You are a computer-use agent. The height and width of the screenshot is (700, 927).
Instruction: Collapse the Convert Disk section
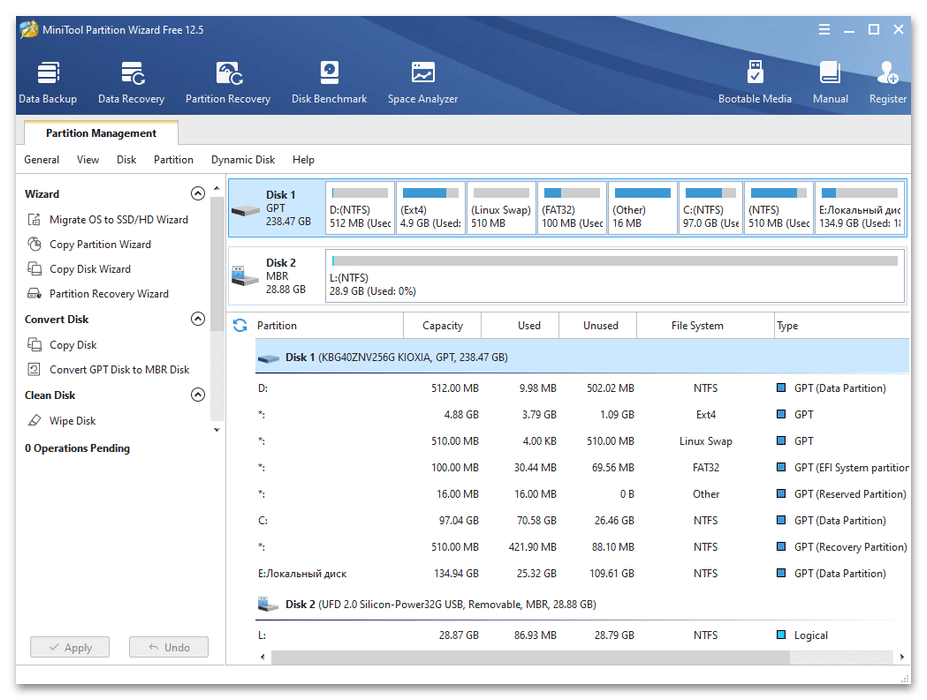point(197,319)
